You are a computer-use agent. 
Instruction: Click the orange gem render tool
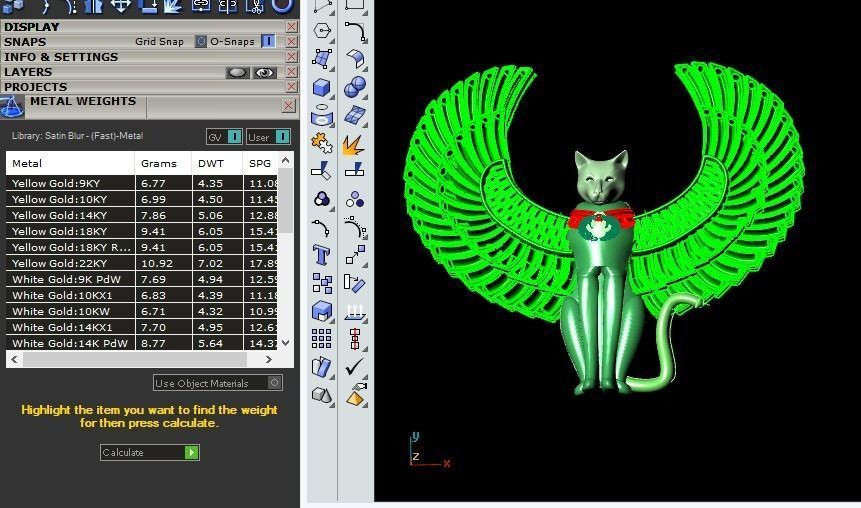tap(356, 395)
